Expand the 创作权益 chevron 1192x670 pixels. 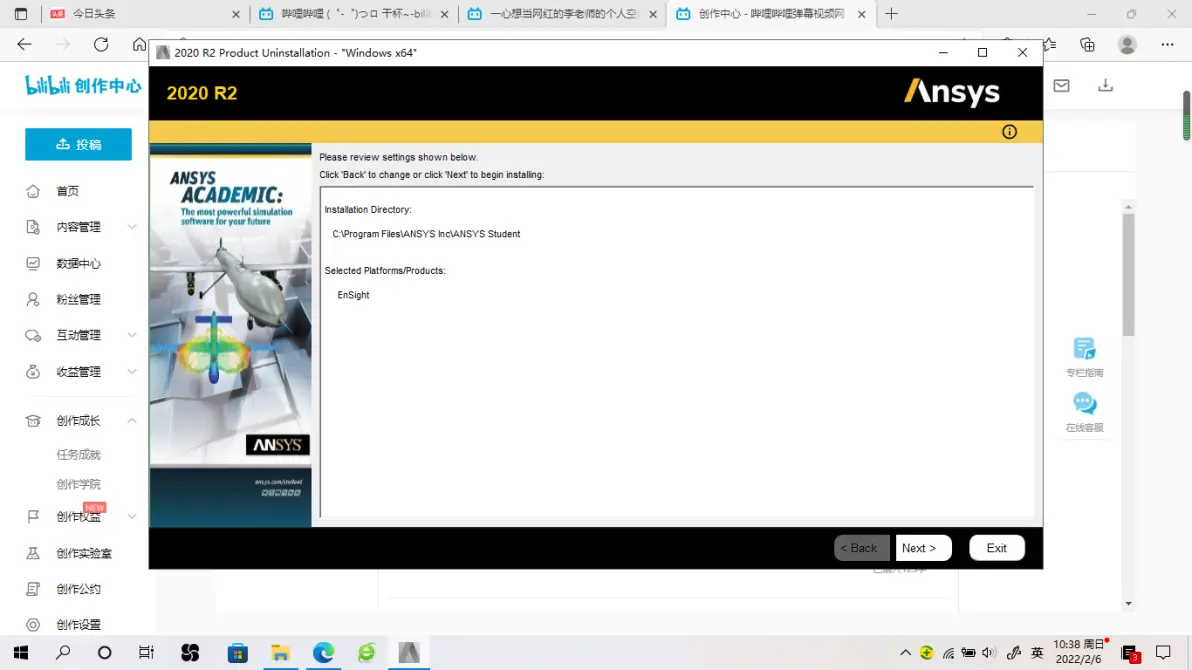click(x=132, y=516)
